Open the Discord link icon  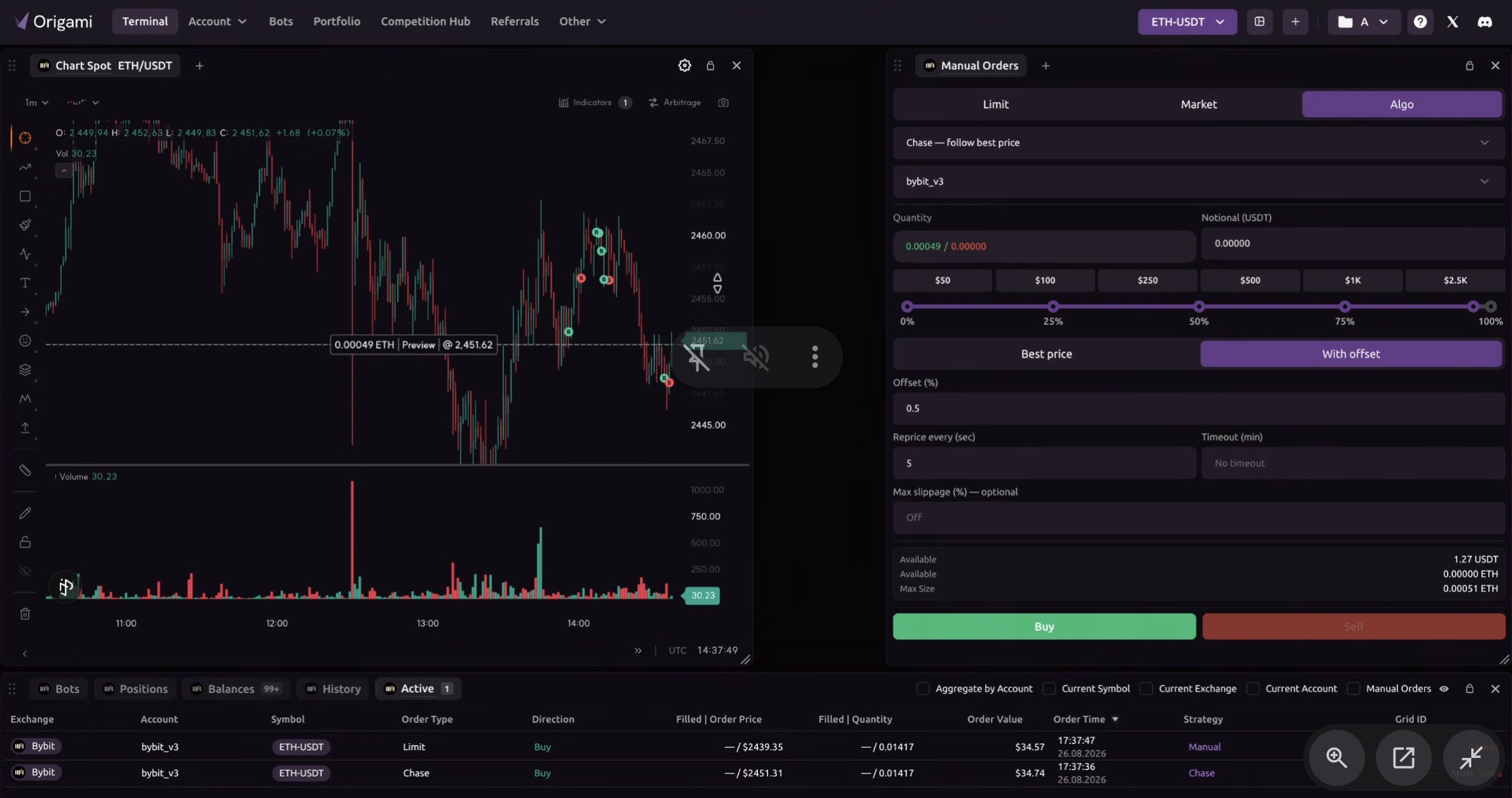[1485, 22]
